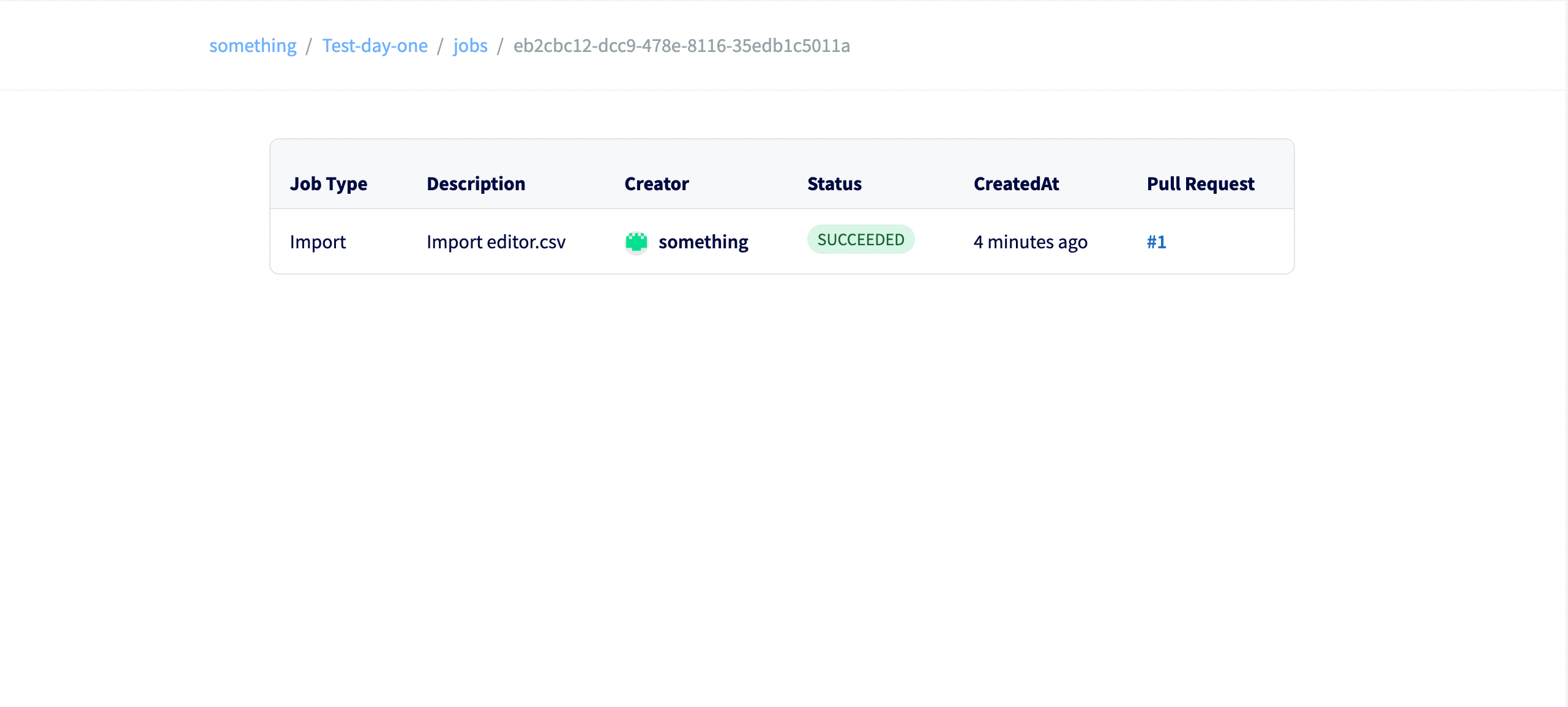
Task: Click the Description column header
Action: (x=476, y=183)
